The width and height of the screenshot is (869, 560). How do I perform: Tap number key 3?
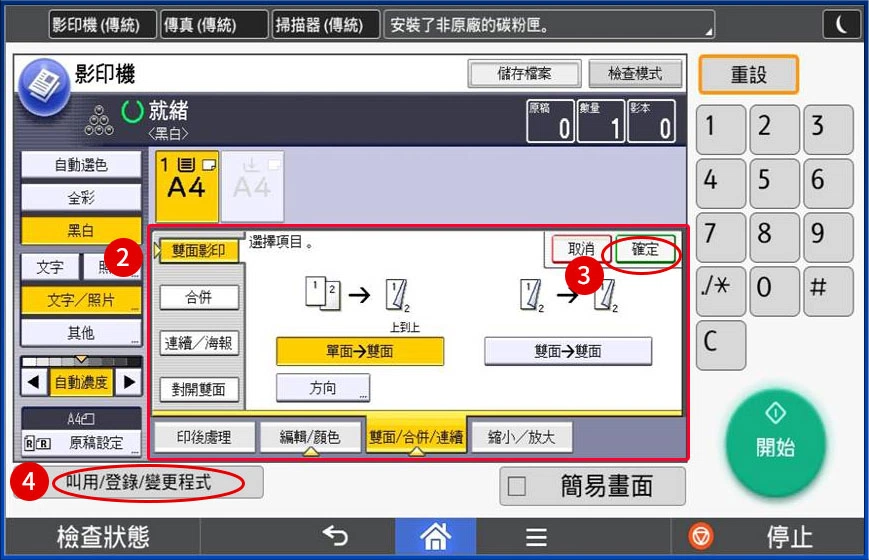pyautogui.click(x=829, y=129)
